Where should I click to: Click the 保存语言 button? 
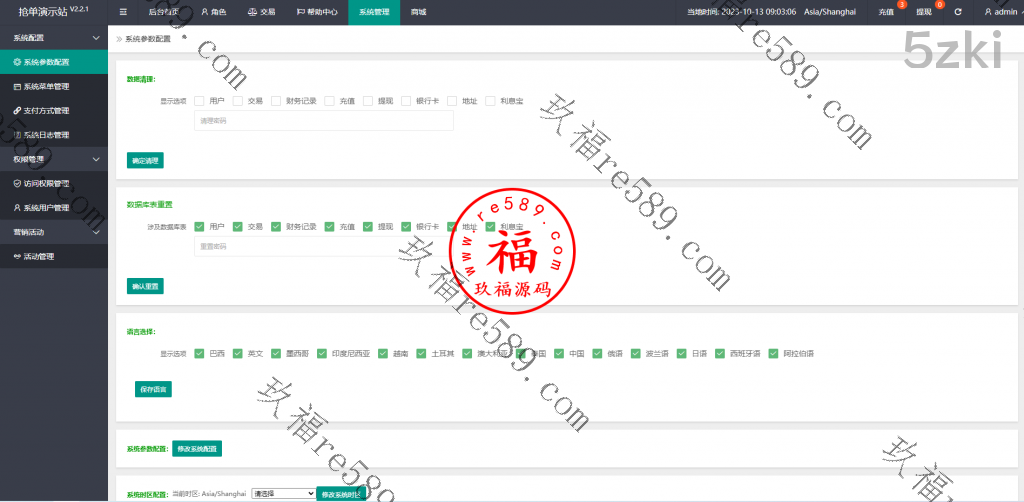pos(153,389)
